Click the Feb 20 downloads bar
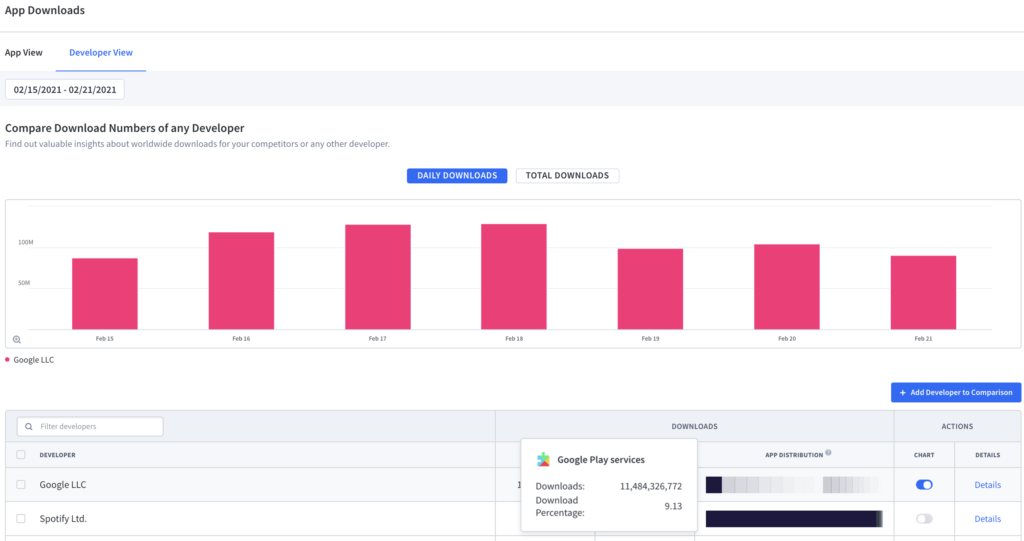 point(787,287)
